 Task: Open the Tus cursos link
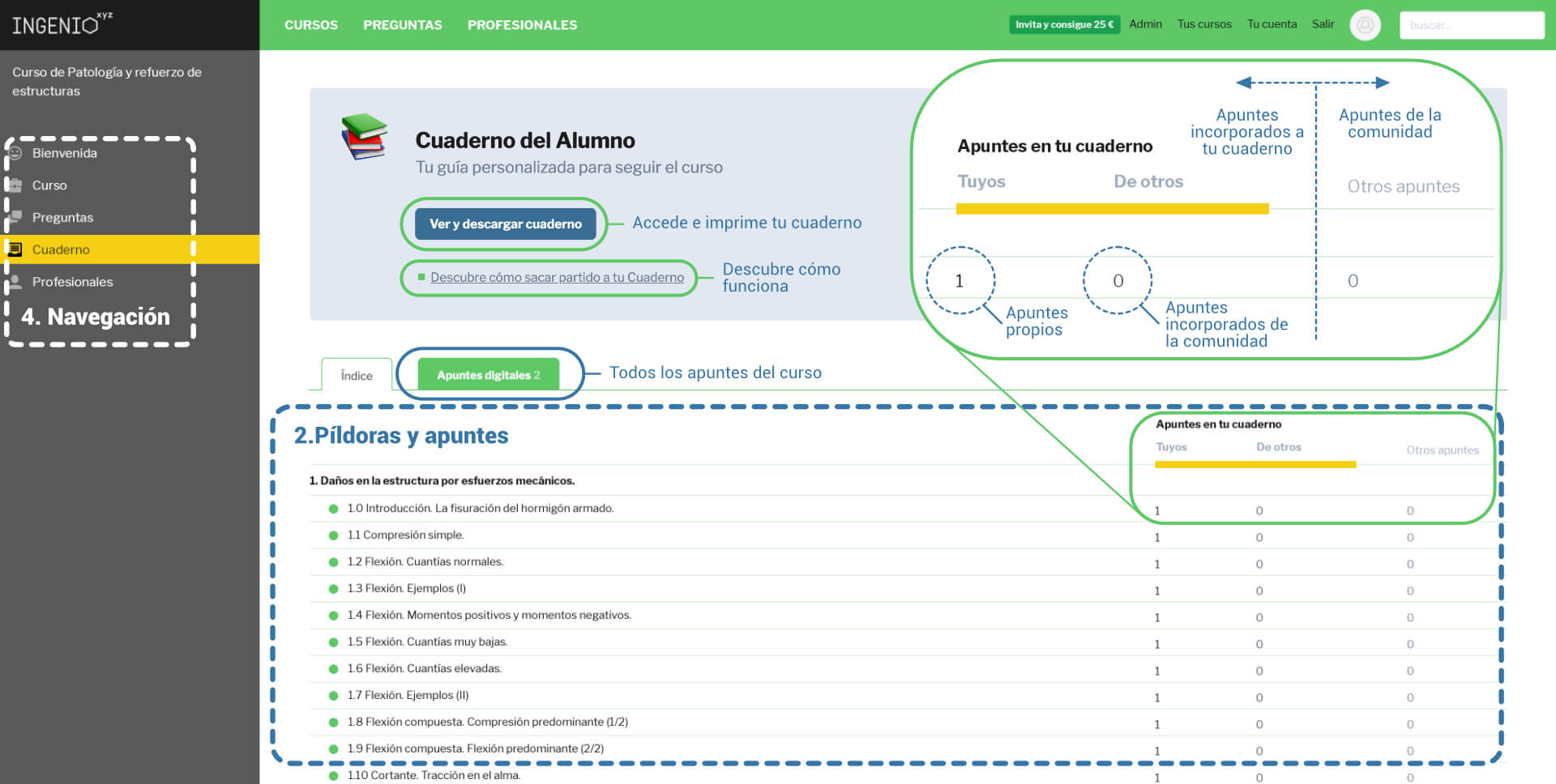(x=1204, y=24)
